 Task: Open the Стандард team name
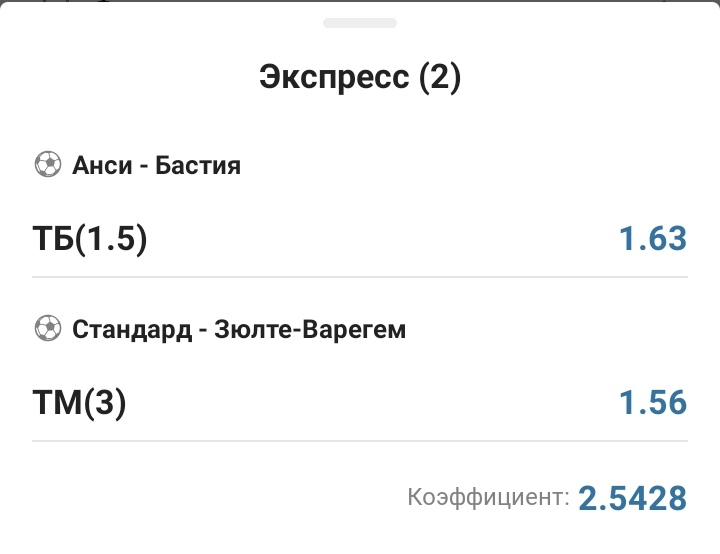click(x=132, y=329)
